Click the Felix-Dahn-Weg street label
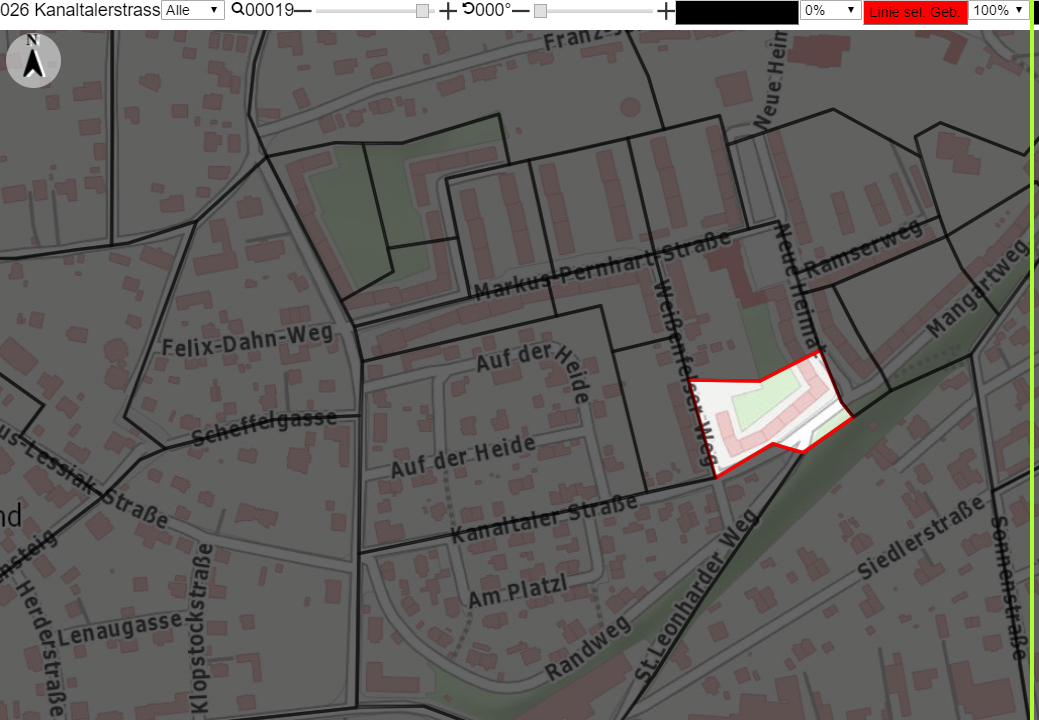1039x720 pixels. [248, 339]
